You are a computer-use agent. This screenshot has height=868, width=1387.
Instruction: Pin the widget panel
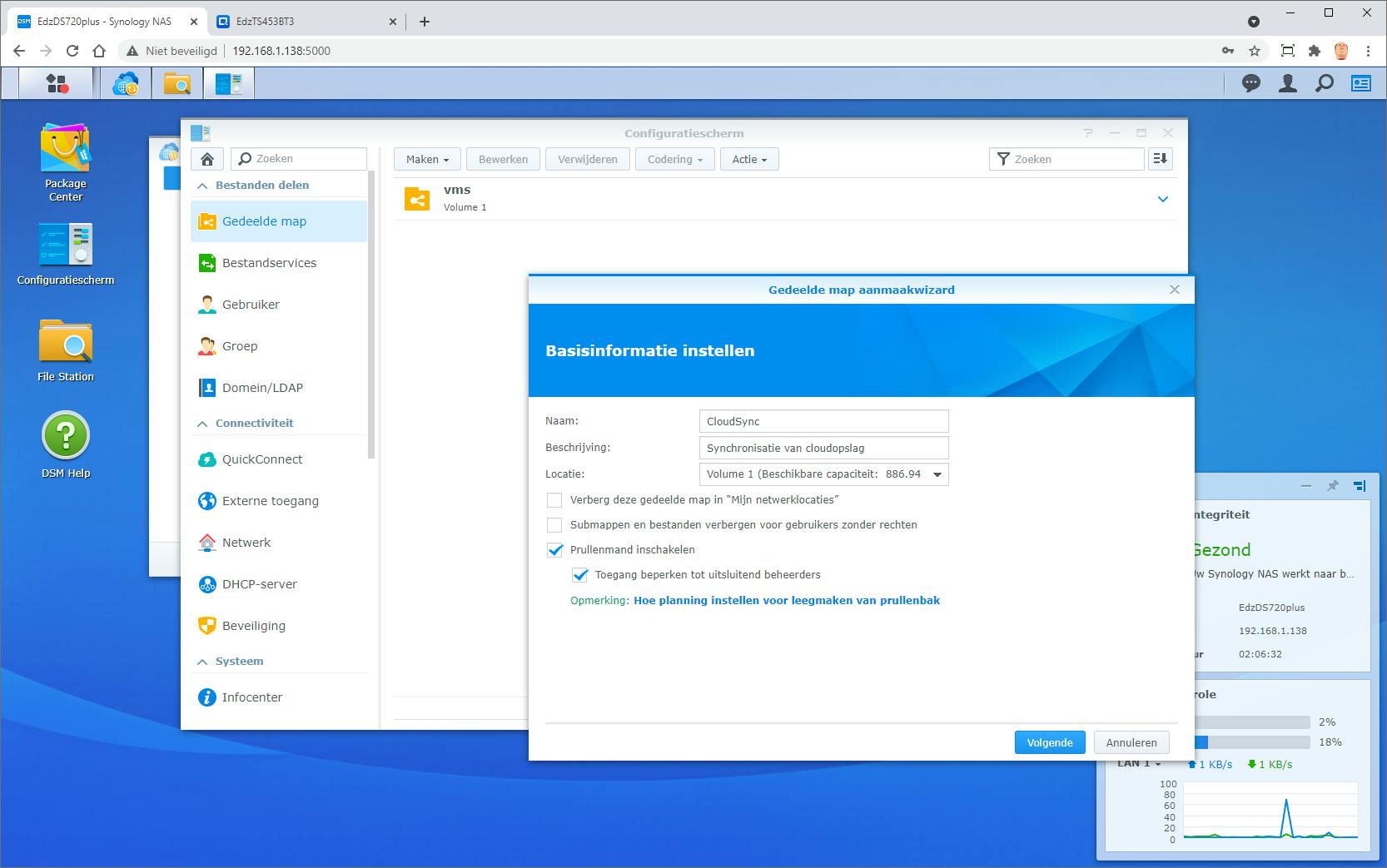click(x=1332, y=486)
